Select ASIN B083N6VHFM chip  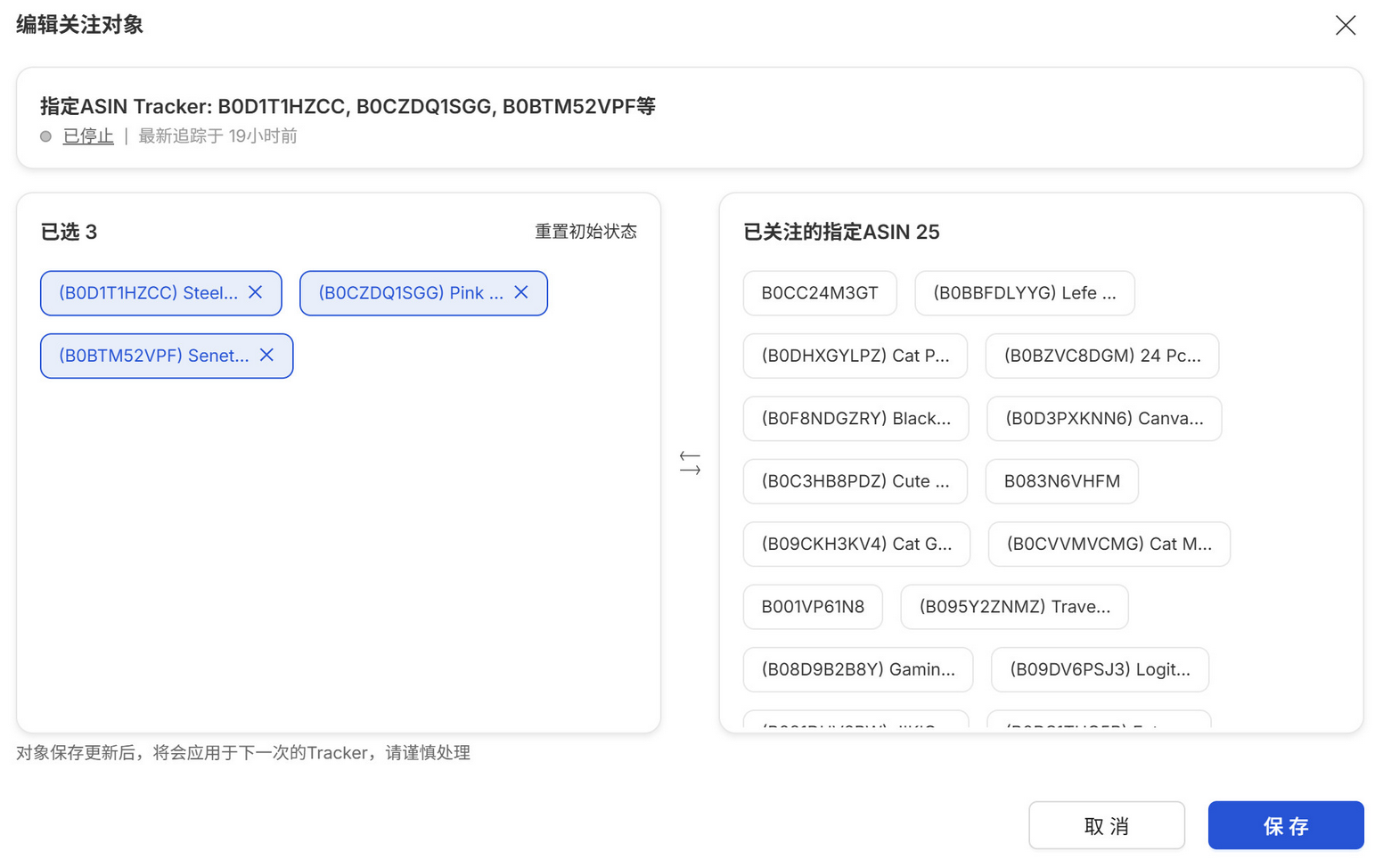[1061, 481]
